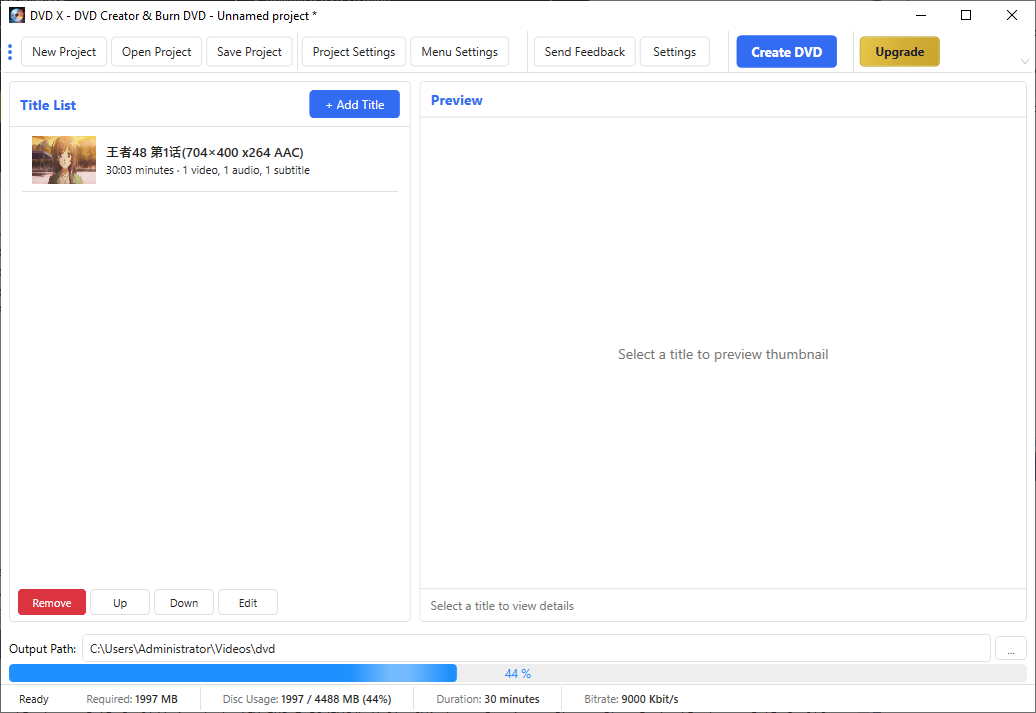Click Open Project button
This screenshot has height=713, width=1036.
coord(157,52)
